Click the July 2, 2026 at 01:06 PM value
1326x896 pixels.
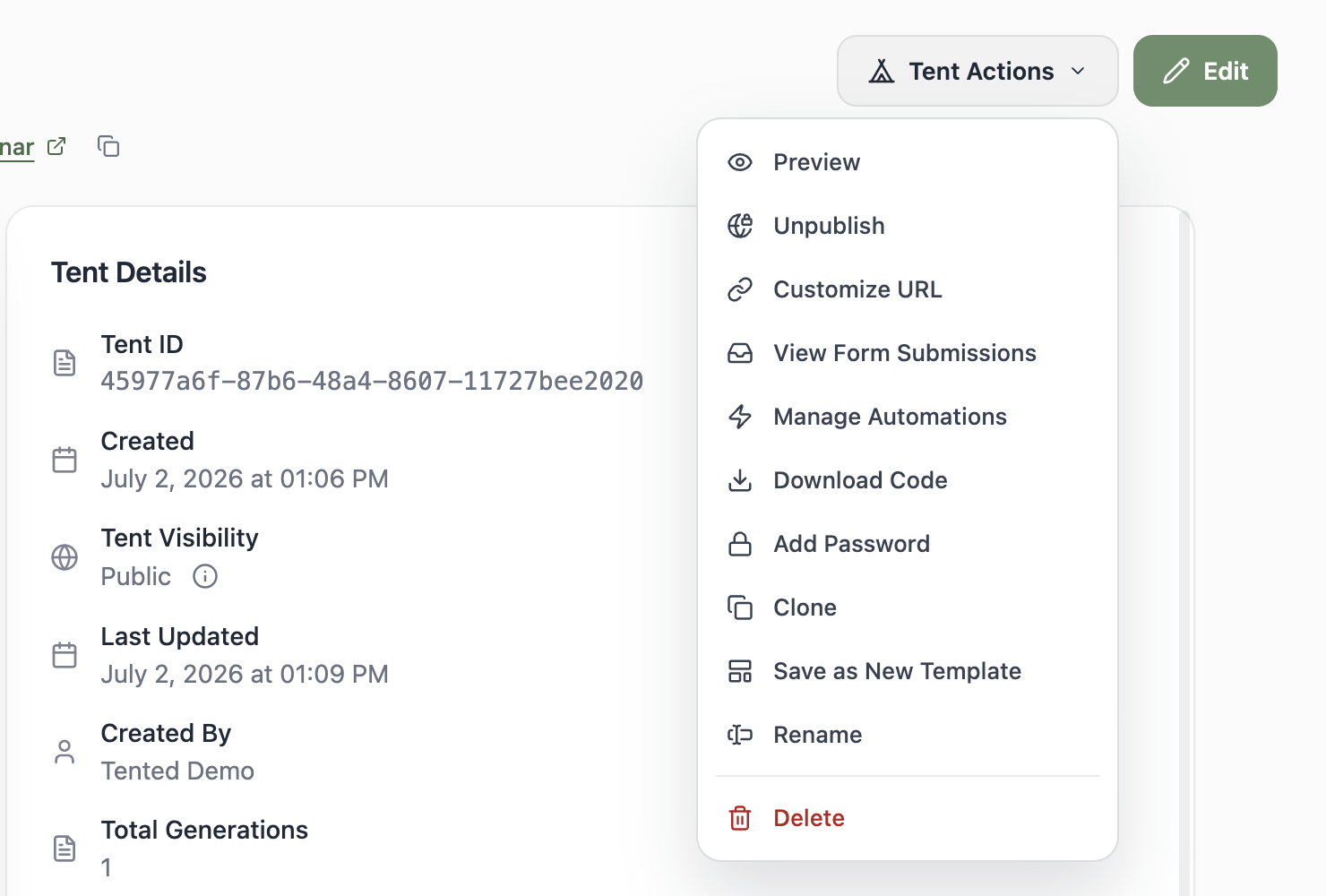(245, 478)
